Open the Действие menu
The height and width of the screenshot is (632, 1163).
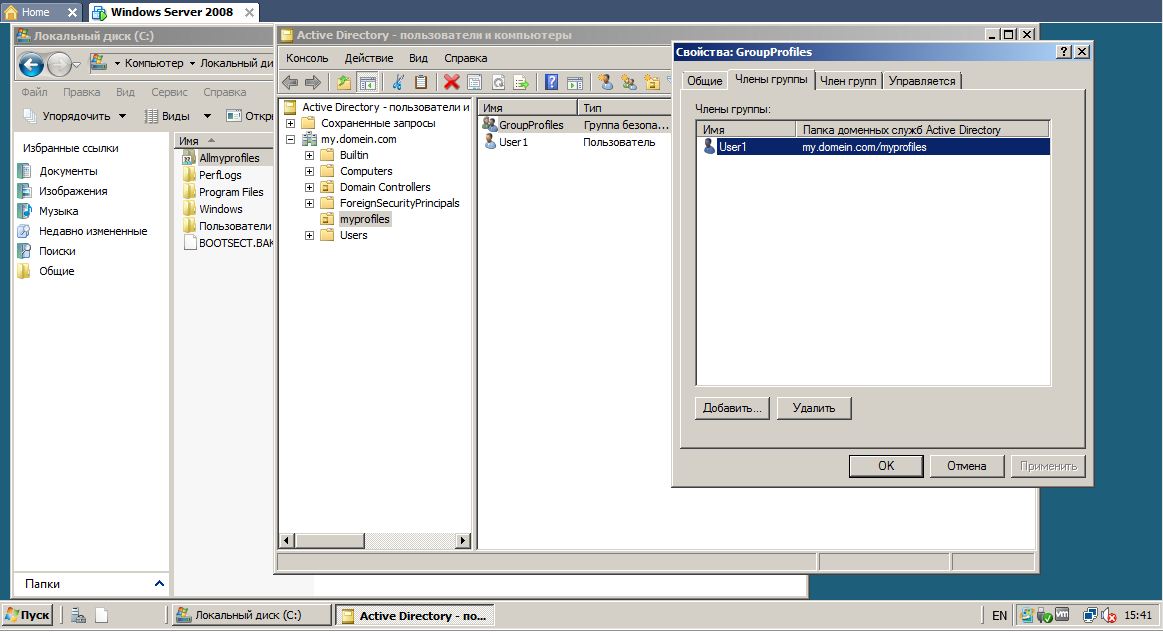pos(369,58)
